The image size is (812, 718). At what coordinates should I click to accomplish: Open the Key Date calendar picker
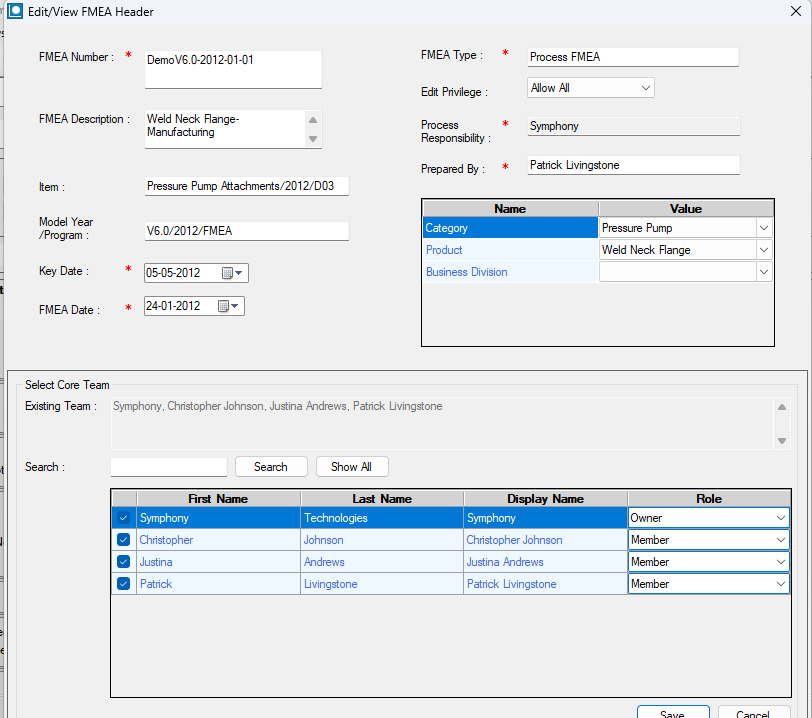click(x=231, y=273)
